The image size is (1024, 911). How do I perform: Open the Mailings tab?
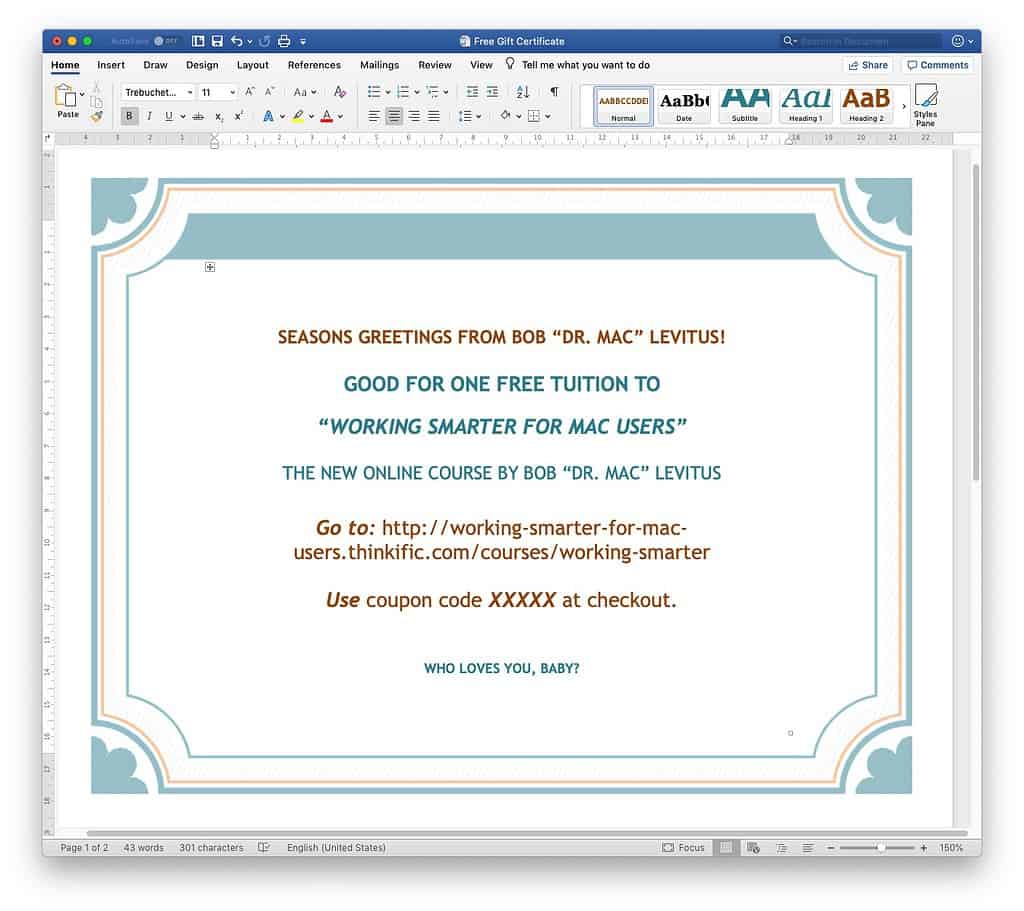(x=379, y=65)
